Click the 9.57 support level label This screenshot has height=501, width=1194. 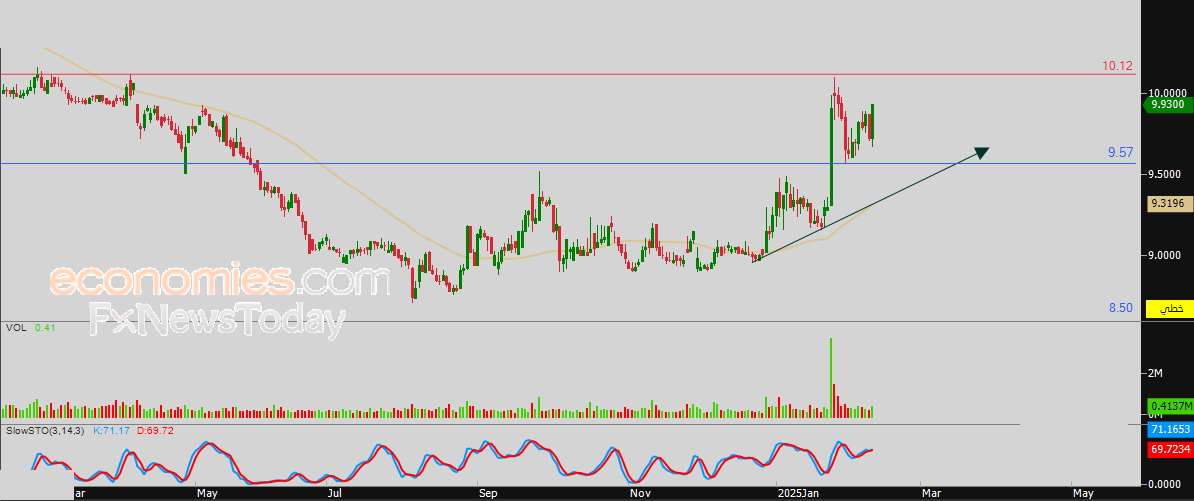click(1120, 153)
